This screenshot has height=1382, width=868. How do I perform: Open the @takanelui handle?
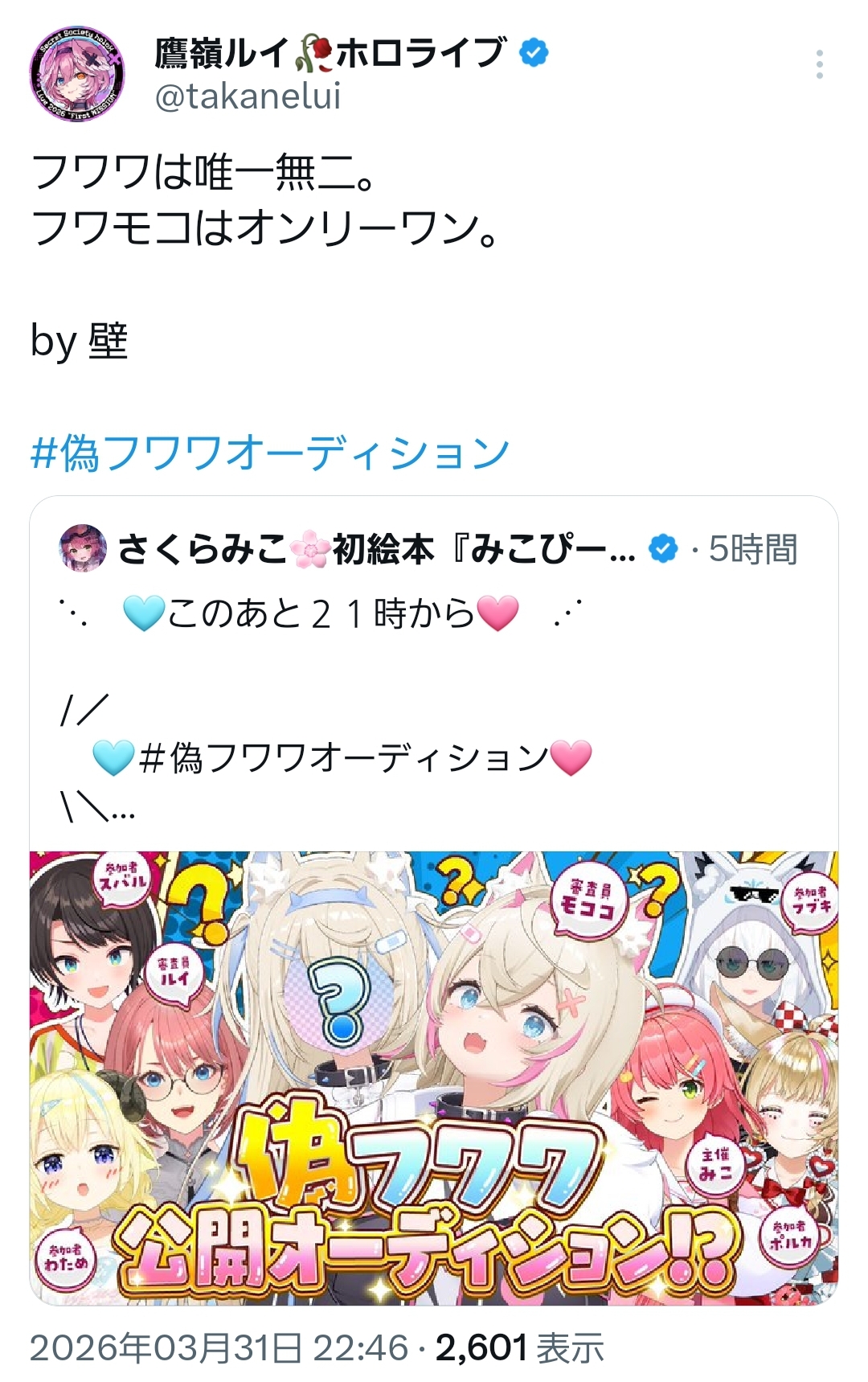(x=248, y=96)
